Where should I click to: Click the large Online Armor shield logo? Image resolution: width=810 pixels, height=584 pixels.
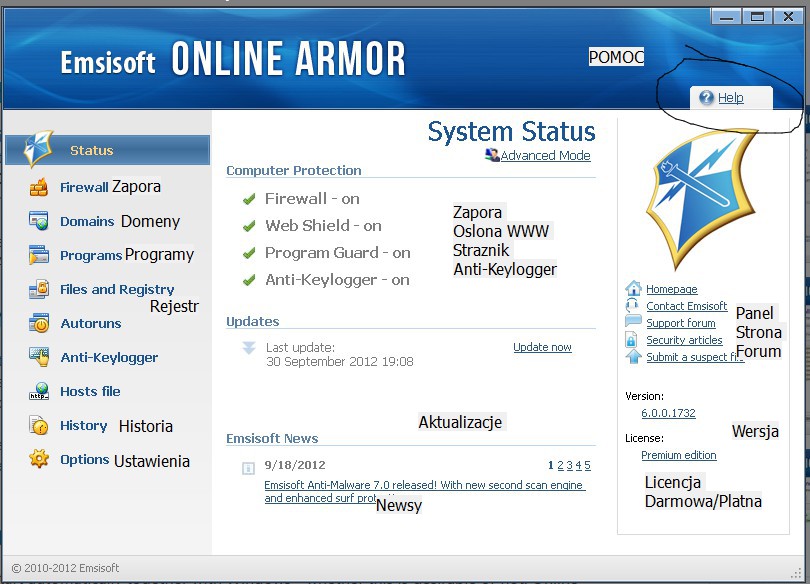[x=702, y=199]
